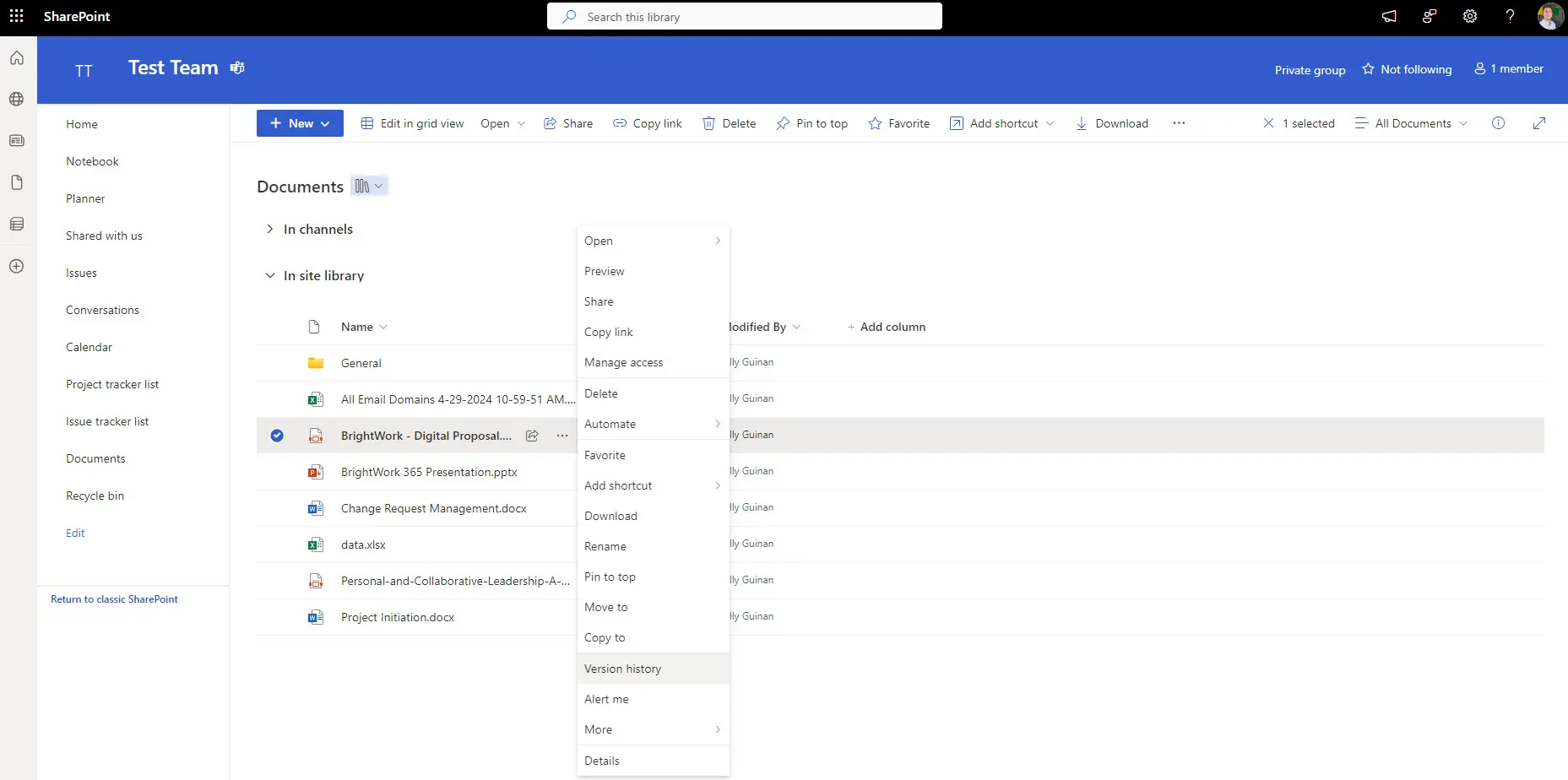1568x780 pixels.
Task: Open the details pane info icon
Action: (1498, 123)
